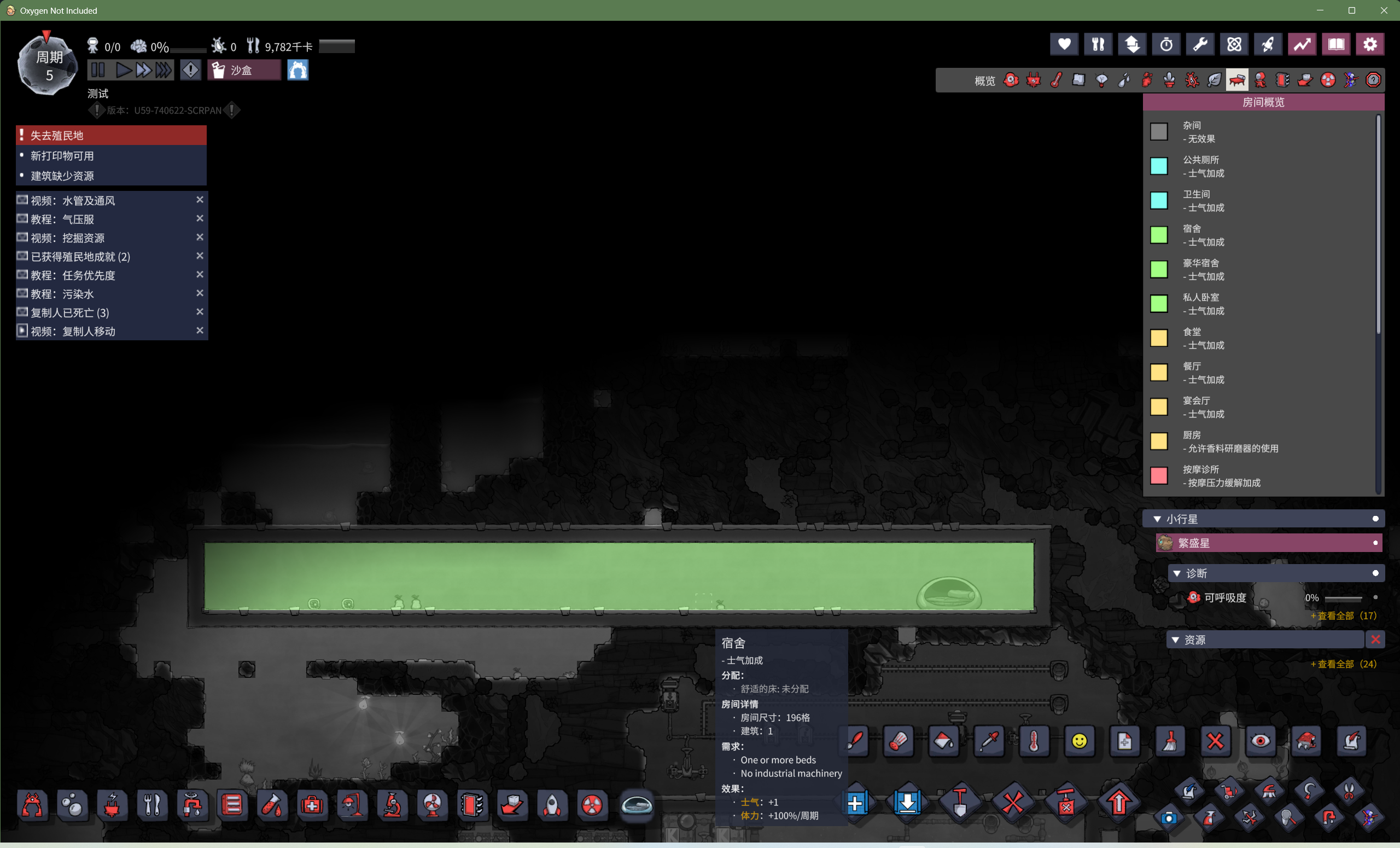Select the 繁盛星 asteroid row
Viewport: 1400px width, 848px height.
point(1269,543)
